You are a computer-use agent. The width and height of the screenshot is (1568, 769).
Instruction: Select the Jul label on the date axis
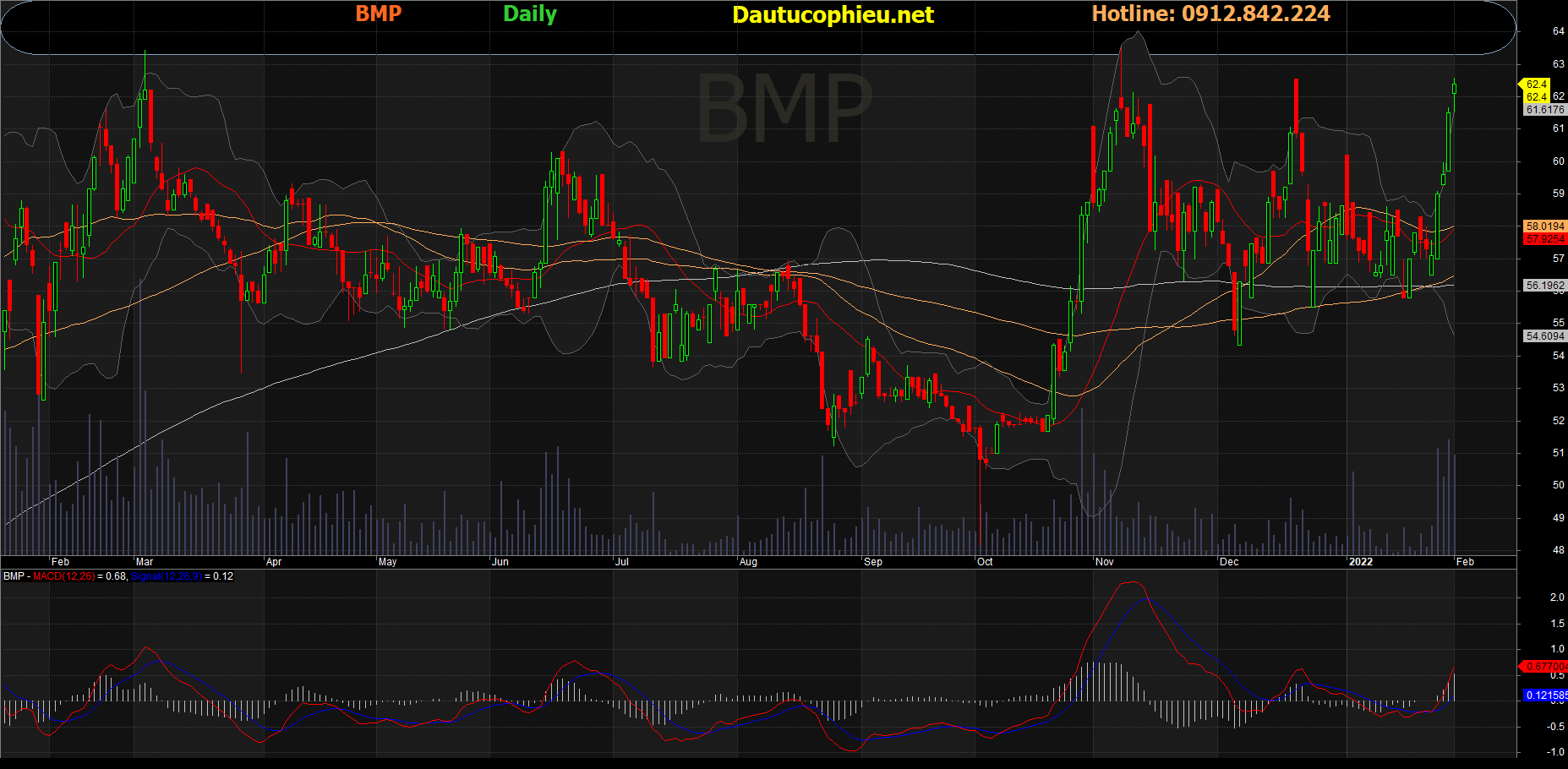[x=622, y=562]
